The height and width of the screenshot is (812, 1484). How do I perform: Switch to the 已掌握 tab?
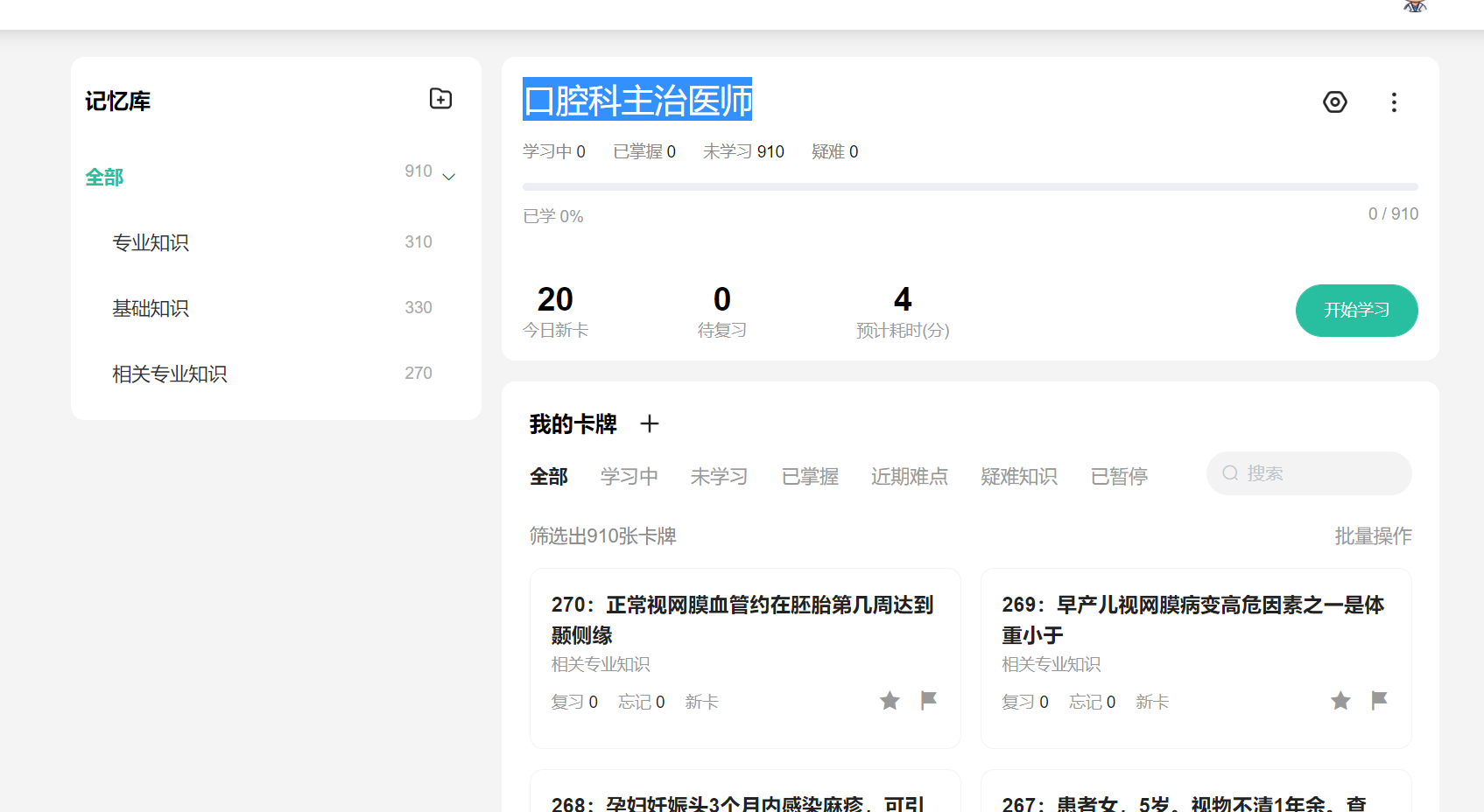[810, 477]
